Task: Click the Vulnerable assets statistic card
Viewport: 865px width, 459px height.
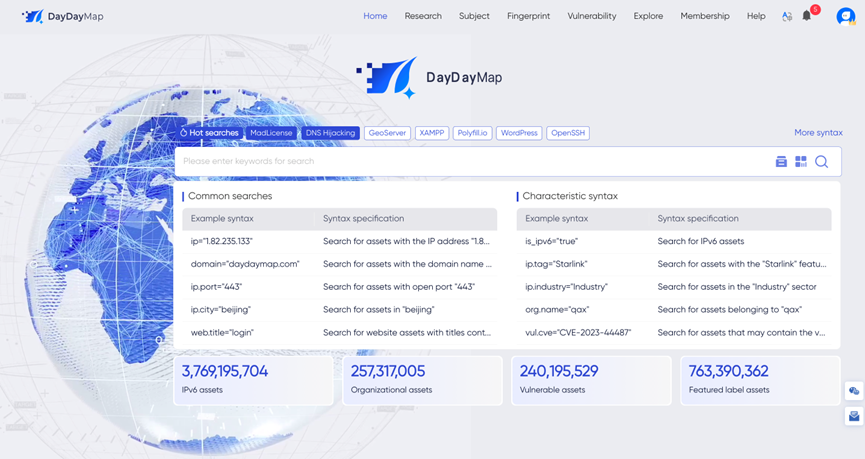Action: (x=591, y=380)
